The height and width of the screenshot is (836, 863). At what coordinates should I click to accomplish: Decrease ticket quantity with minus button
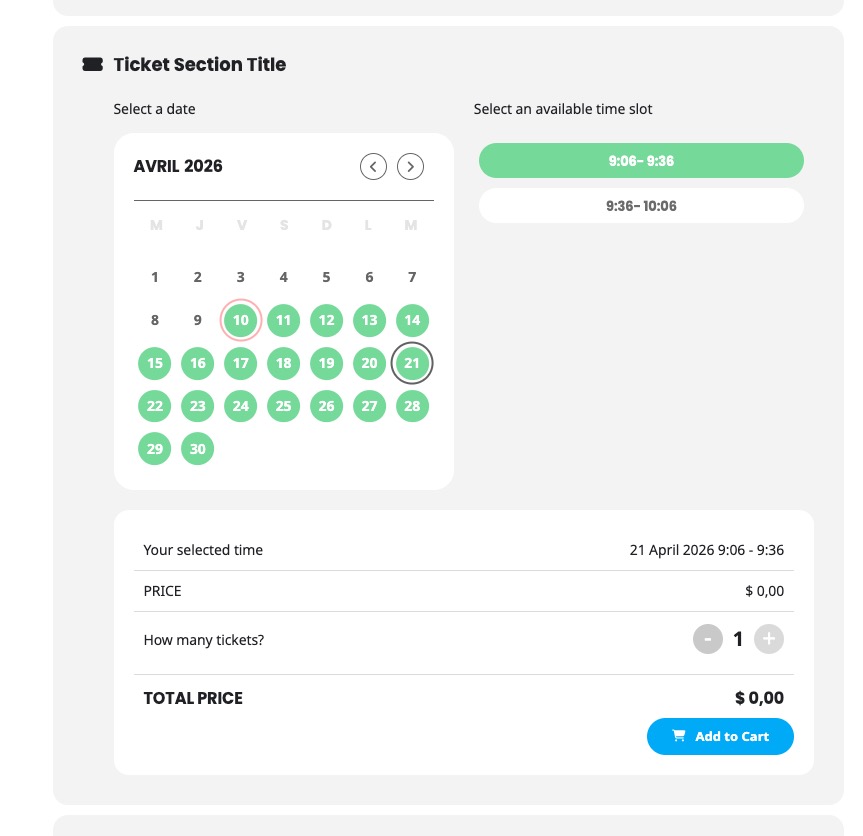708,639
